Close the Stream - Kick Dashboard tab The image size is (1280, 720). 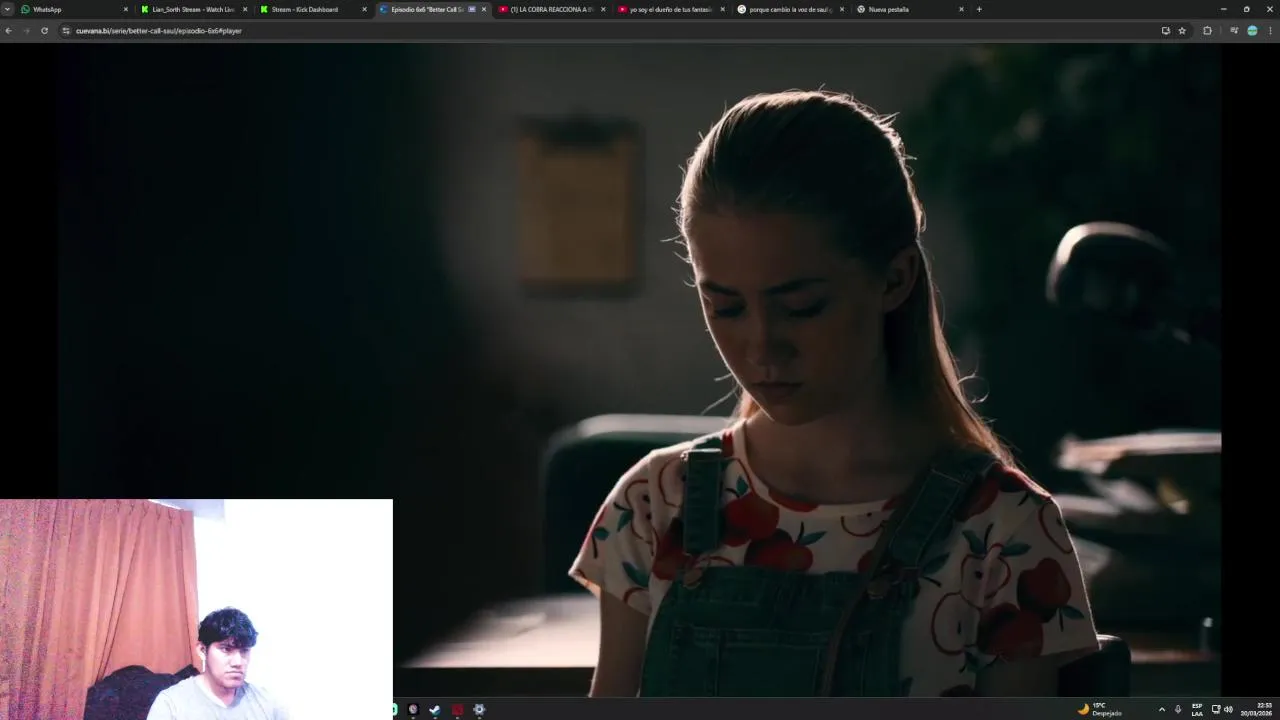[x=364, y=9]
